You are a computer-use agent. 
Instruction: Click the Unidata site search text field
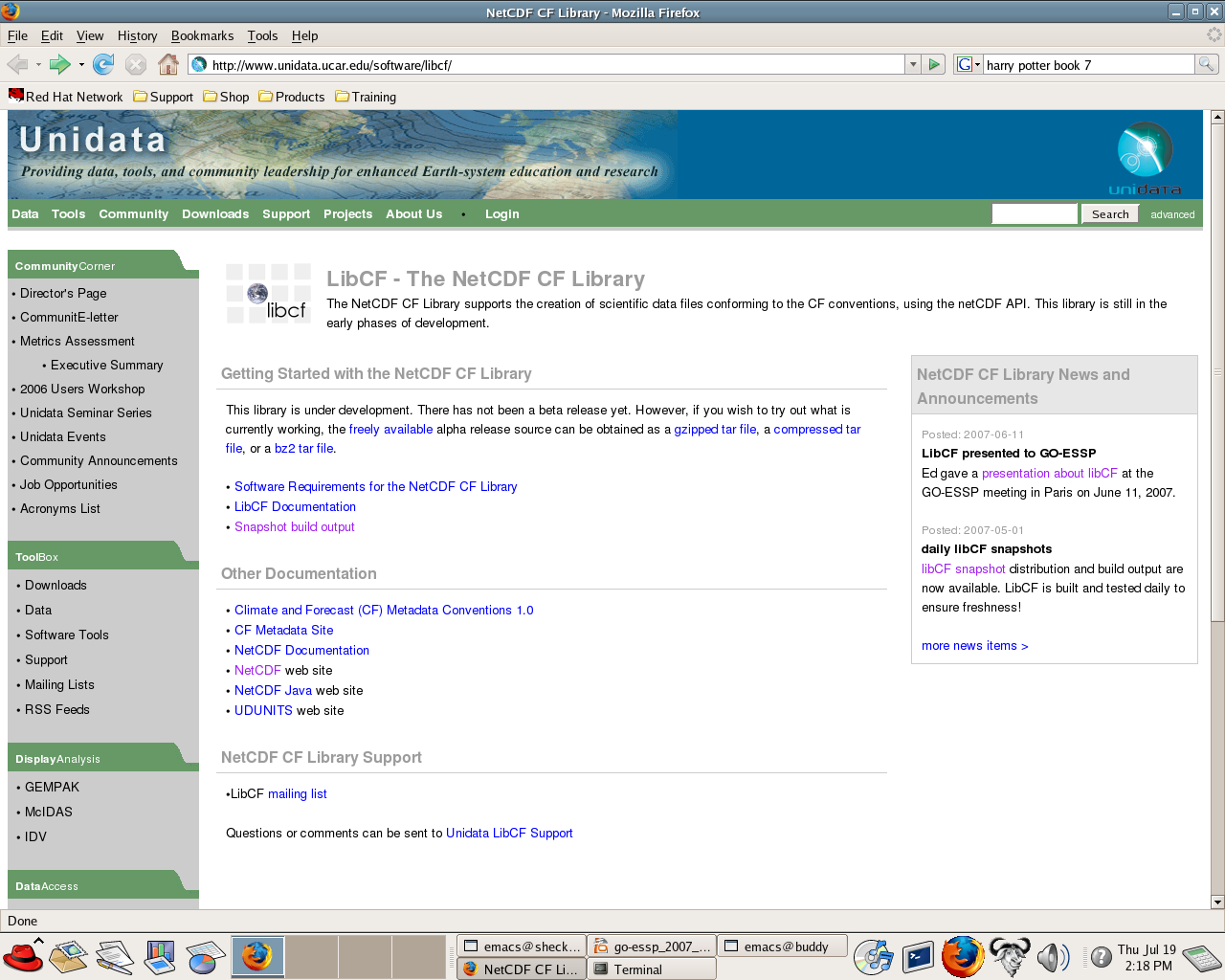click(x=1035, y=213)
